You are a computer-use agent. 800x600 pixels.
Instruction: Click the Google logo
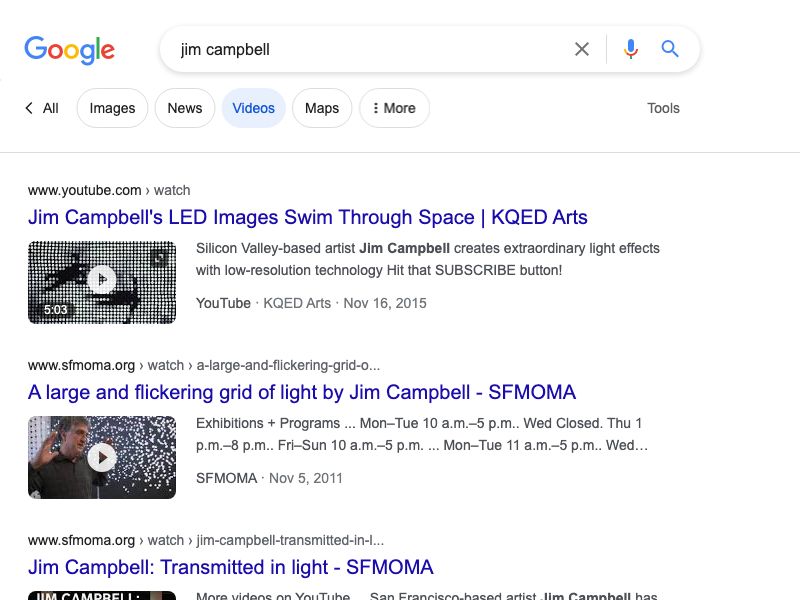click(69, 49)
